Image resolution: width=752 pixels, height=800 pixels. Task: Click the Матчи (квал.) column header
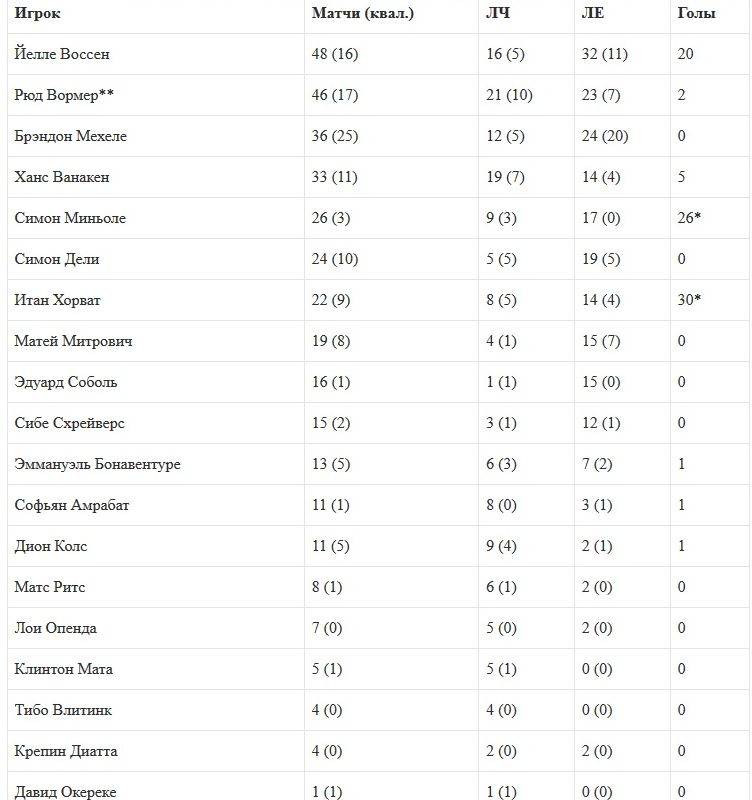363,13
